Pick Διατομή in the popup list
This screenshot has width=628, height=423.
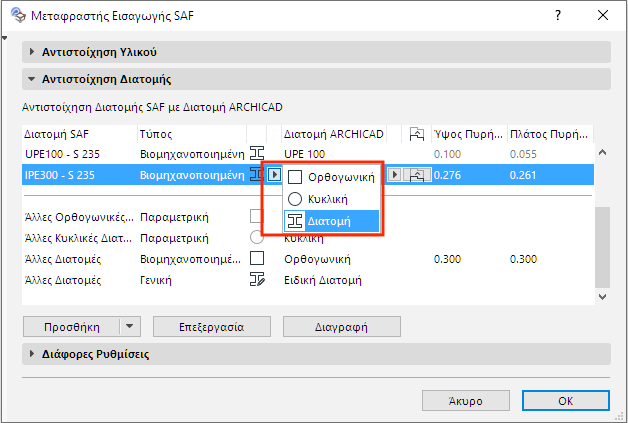(331, 221)
